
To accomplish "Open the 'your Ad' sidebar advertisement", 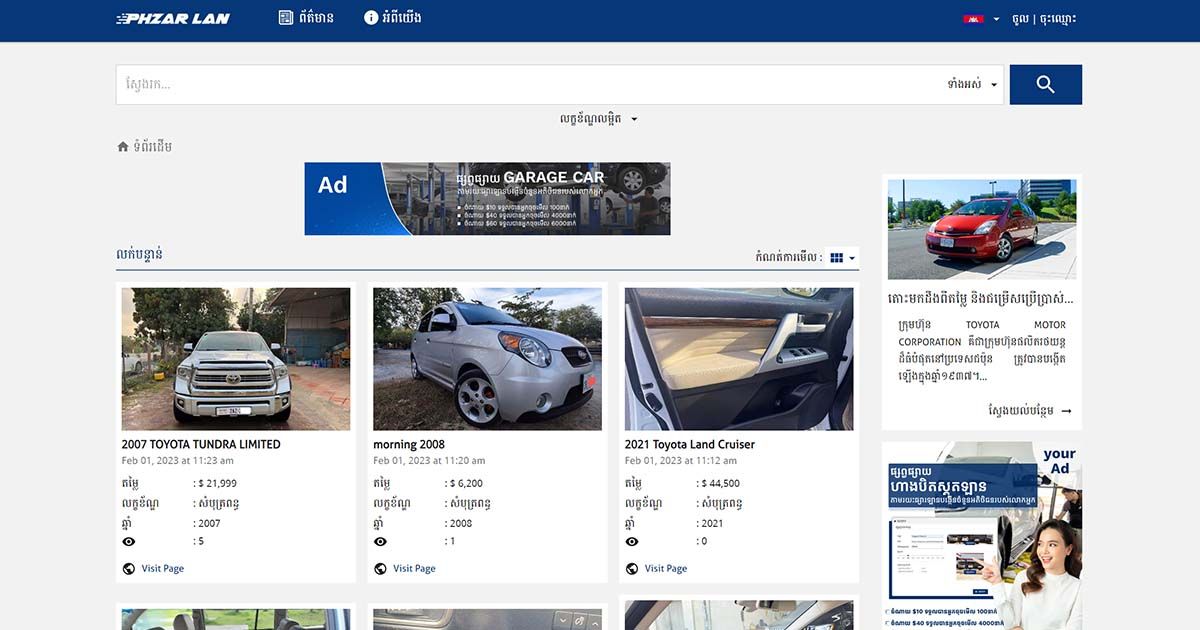I will [x=982, y=536].
